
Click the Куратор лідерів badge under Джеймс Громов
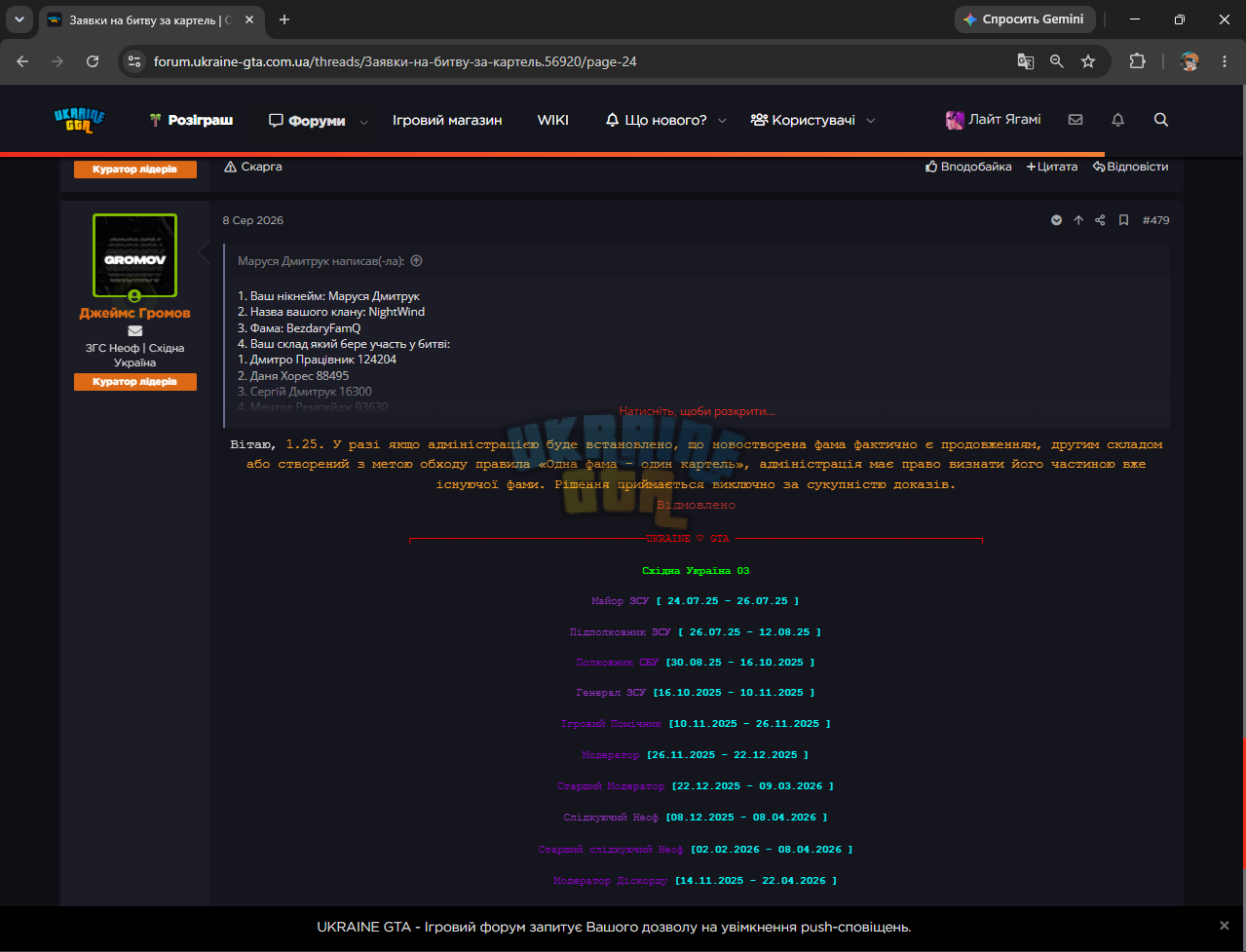coord(135,382)
